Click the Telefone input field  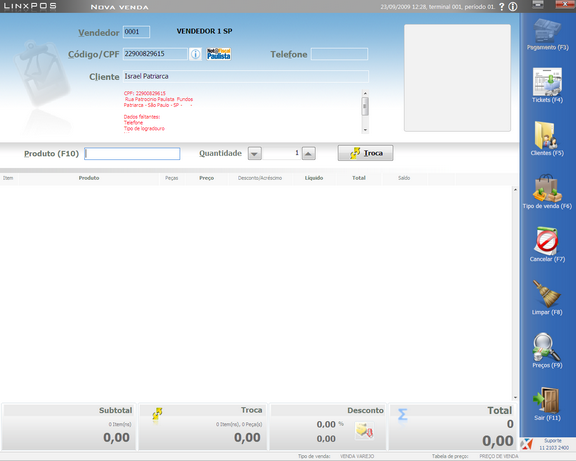339,54
